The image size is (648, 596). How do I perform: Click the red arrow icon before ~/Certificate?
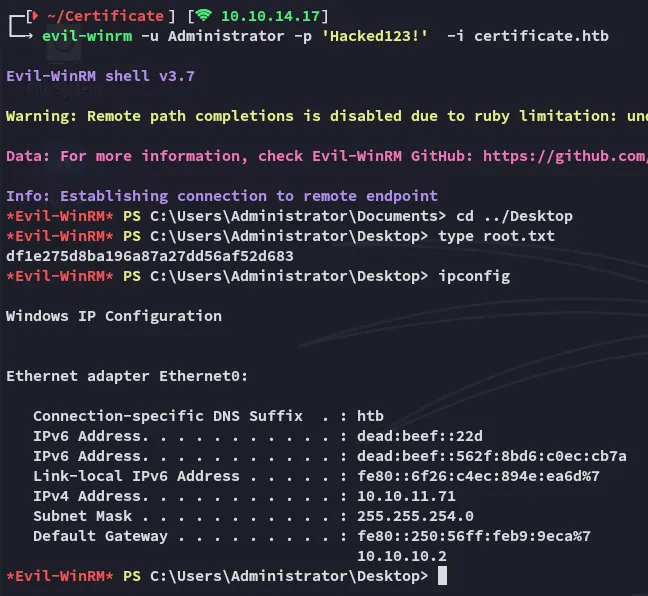(33, 15)
